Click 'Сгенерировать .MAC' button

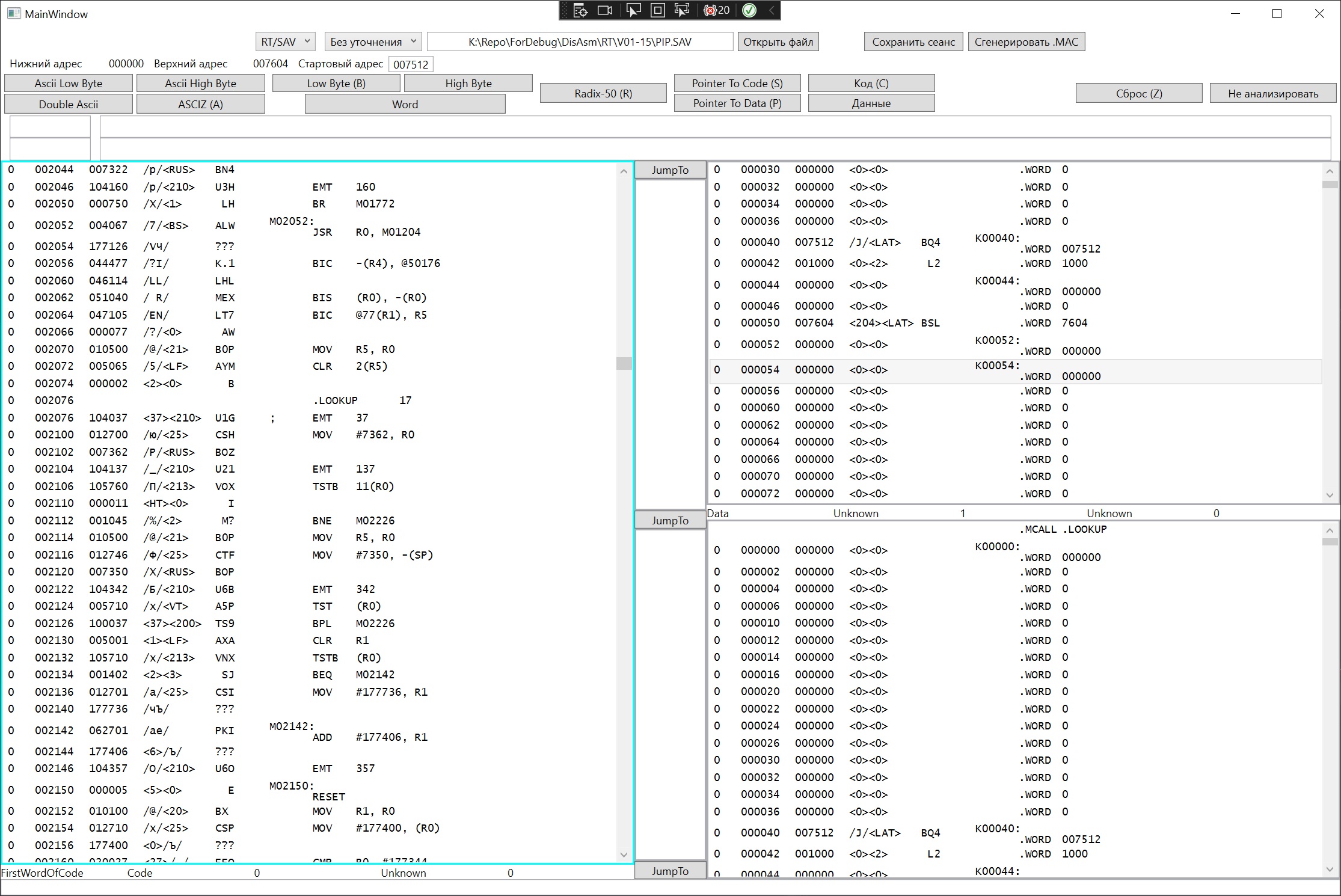1026,41
